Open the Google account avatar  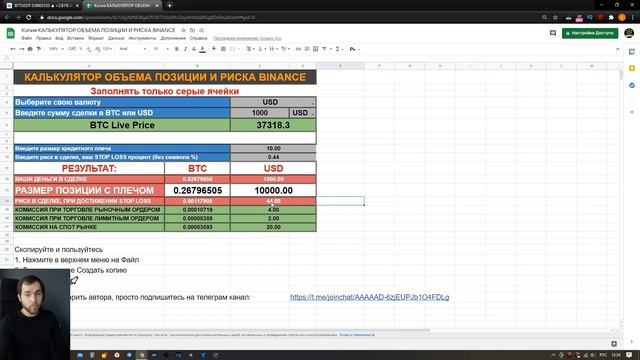click(629, 33)
